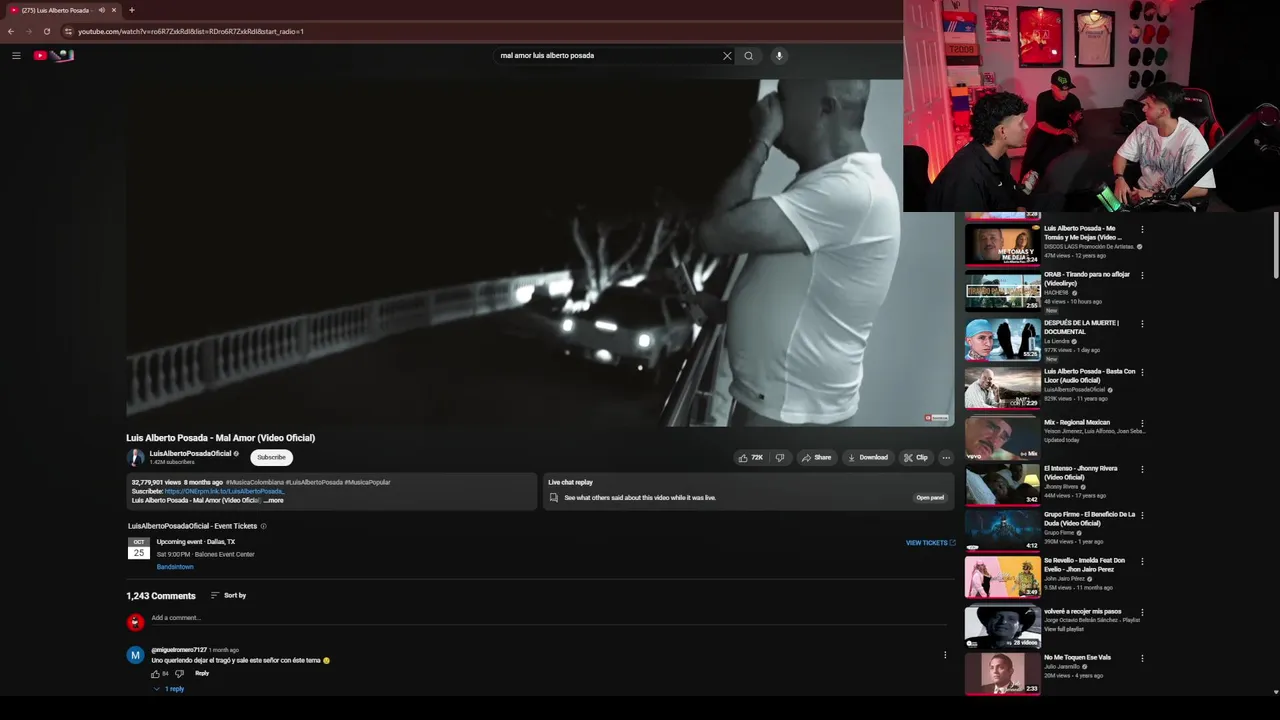Run search with the magnifier button

[x=748, y=56]
